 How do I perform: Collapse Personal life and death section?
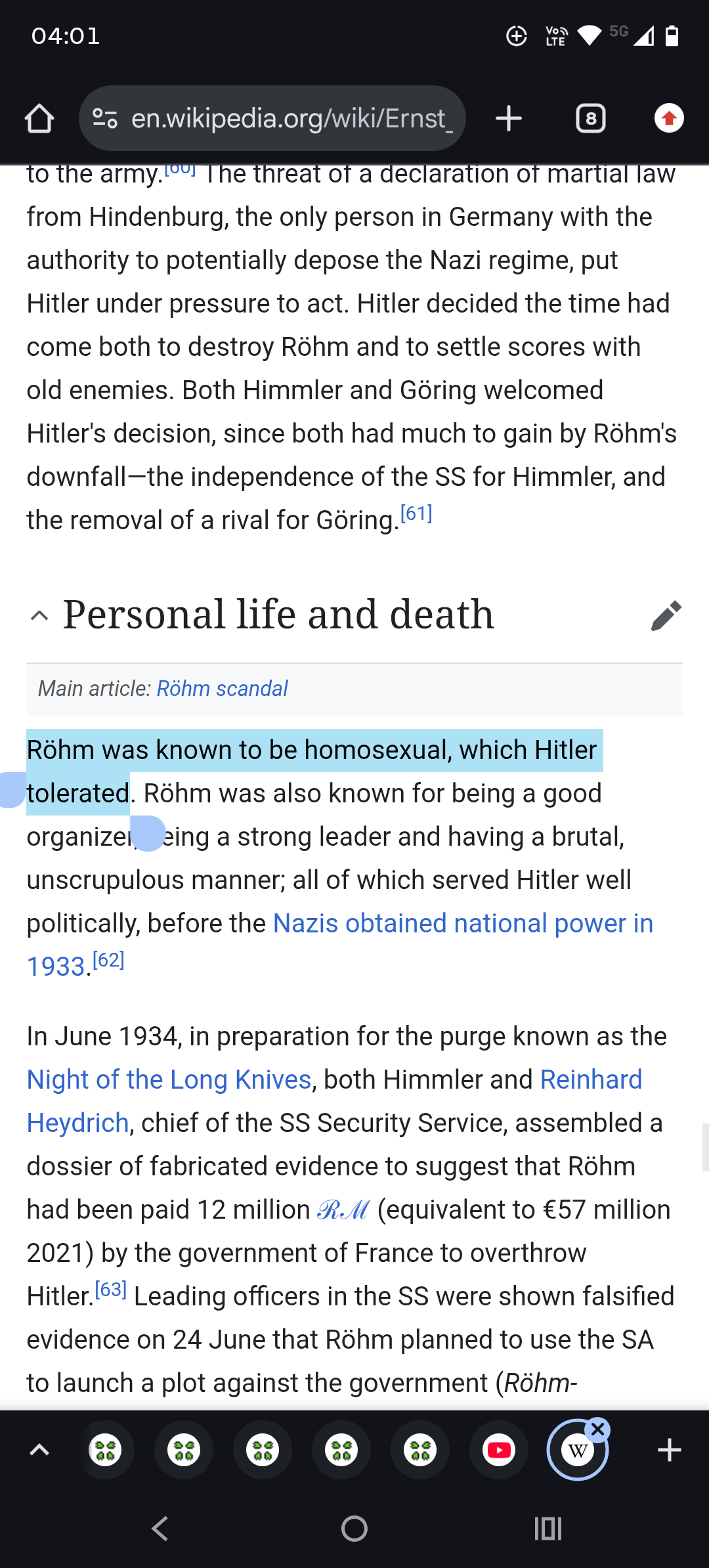click(x=39, y=615)
